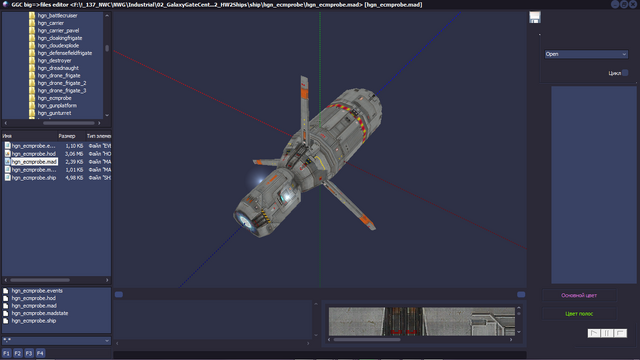This screenshot has width=640, height=360.
Task: Click the Цвет полос button
Action: pyautogui.click(x=579, y=313)
